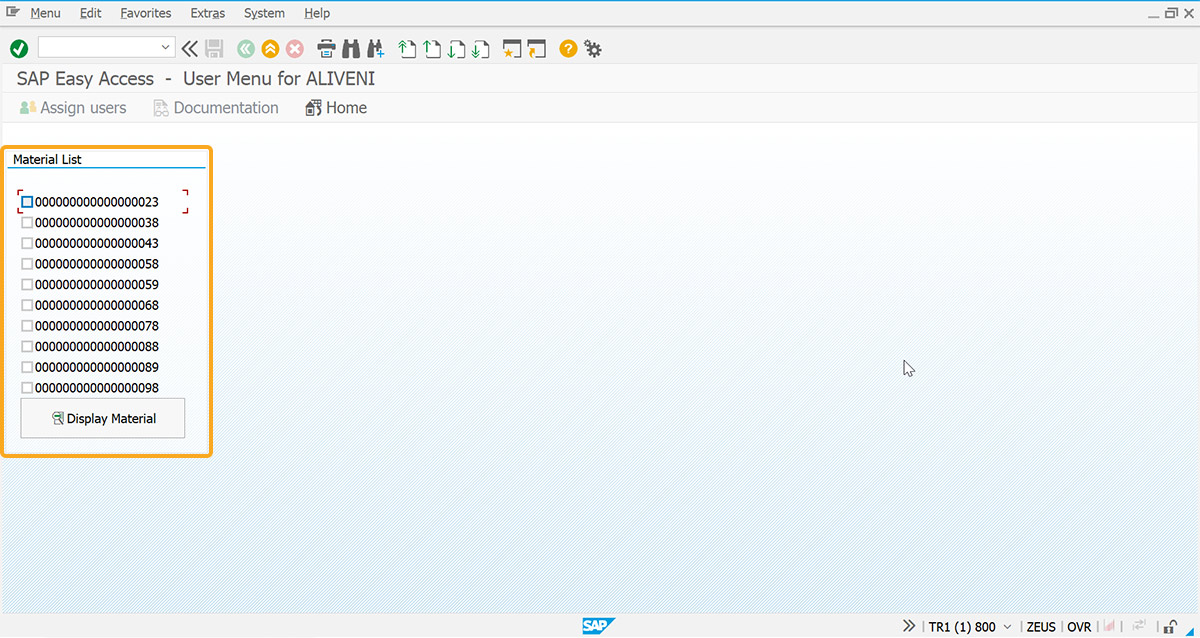Click the Material List heading text
Screen dimensions: 1200x638
tap(47, 159)
